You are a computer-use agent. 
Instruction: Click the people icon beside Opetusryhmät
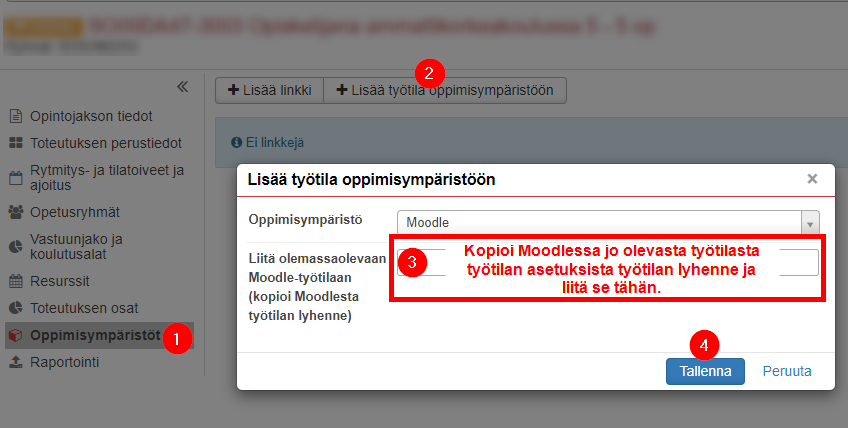pos(16,212)
